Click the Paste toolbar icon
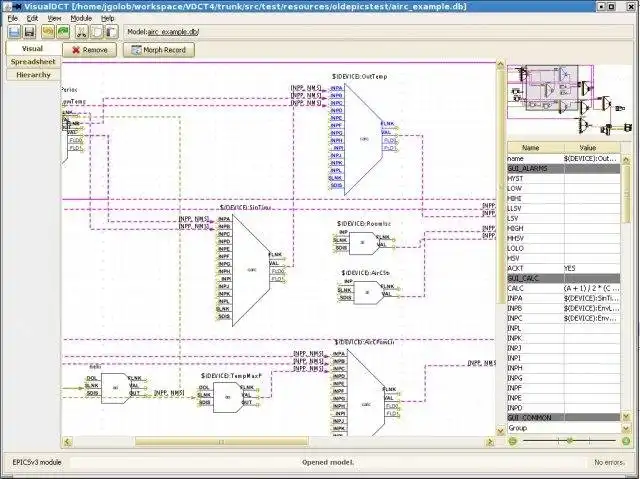 [x=111, y=32]
